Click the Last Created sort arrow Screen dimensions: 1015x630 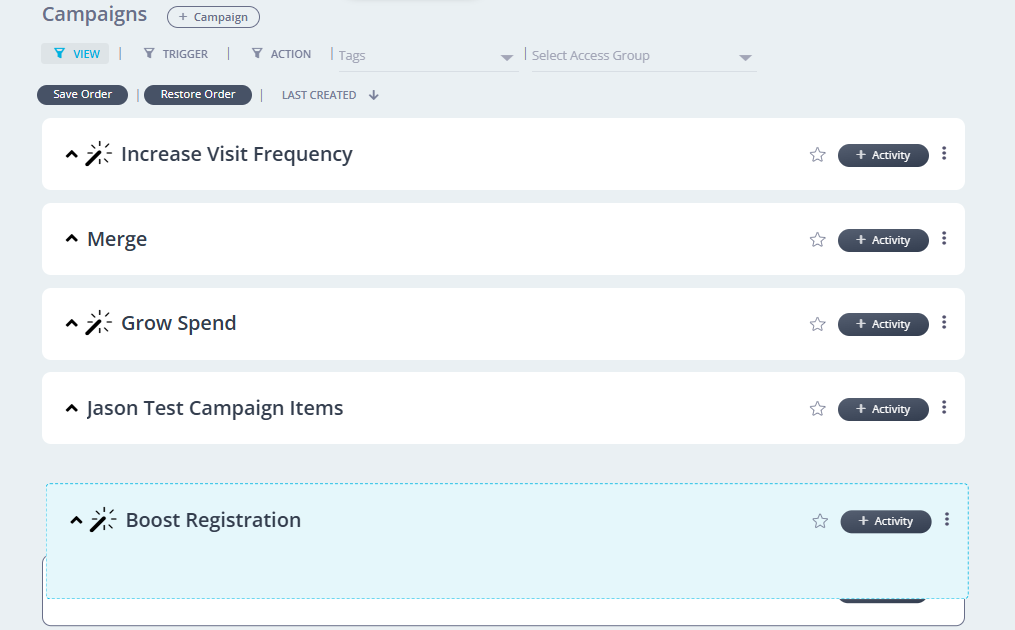(374, 95)
